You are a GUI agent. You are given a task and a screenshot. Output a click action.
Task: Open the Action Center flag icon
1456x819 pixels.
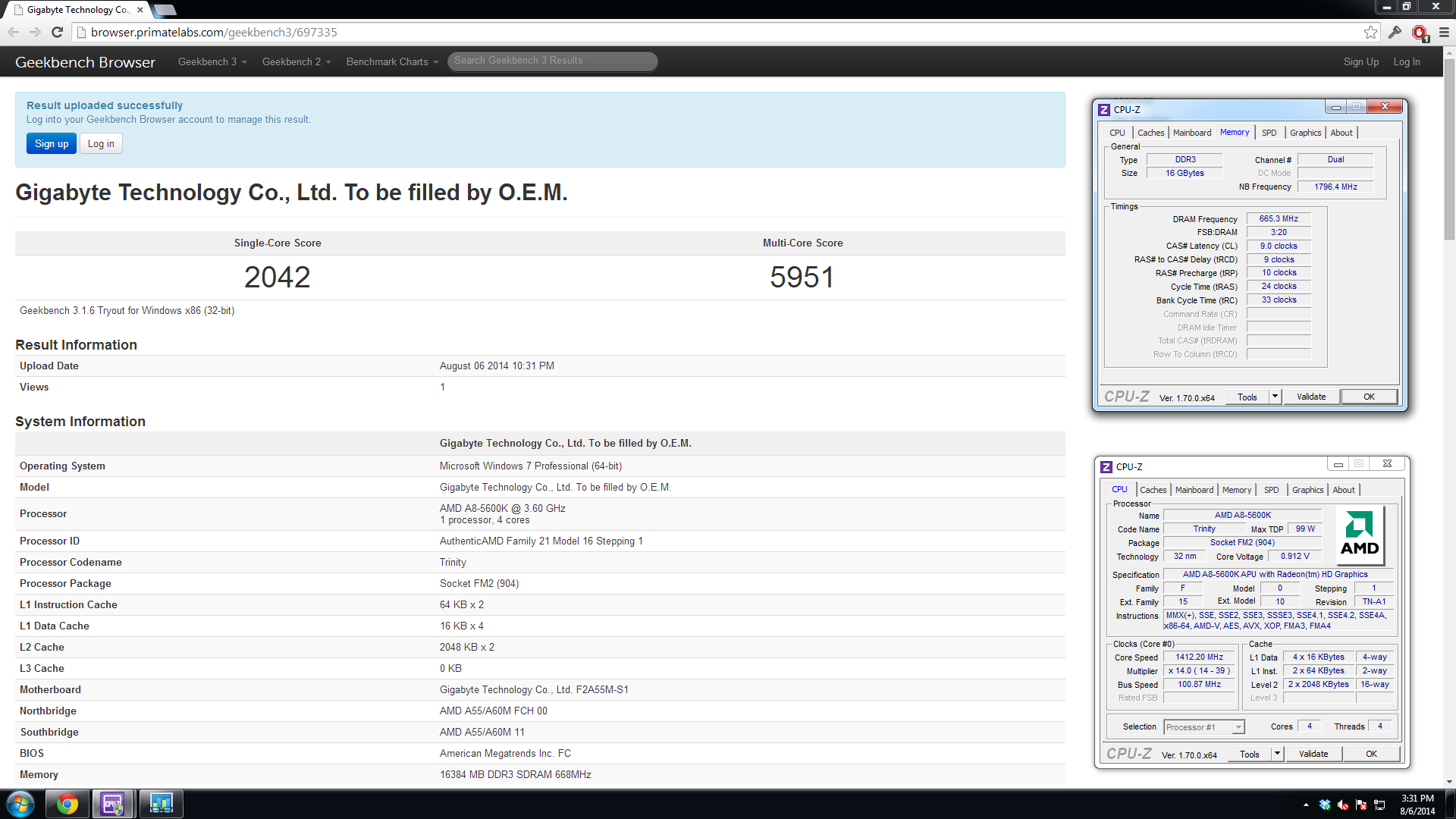click(x=1361, y=805)
